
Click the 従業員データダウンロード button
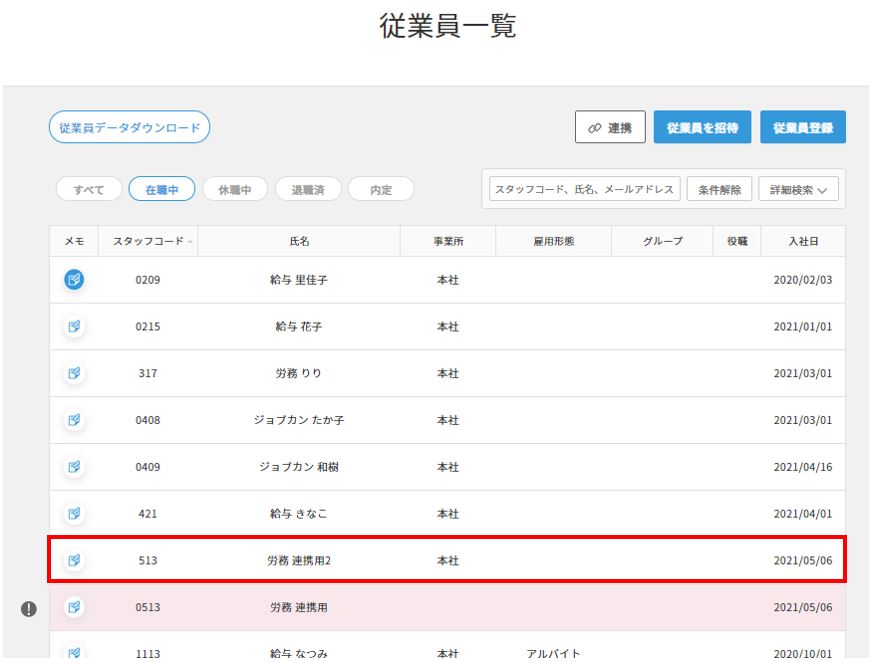coord(129,127)
